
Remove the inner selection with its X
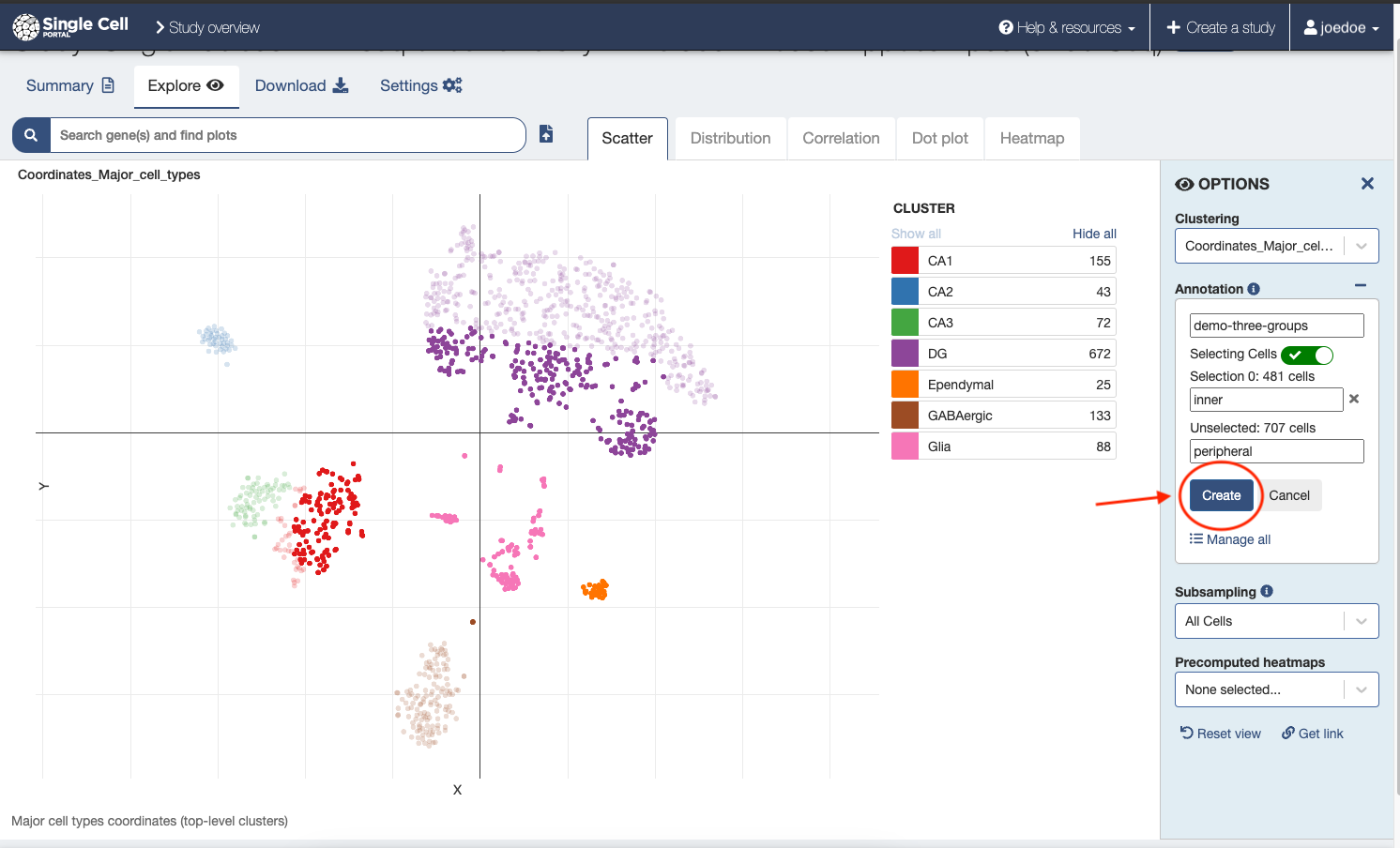1354,399
